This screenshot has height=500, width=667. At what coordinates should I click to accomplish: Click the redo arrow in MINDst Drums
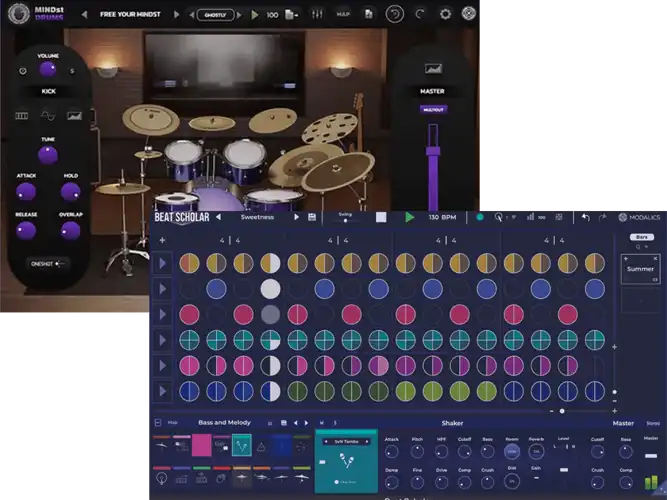tap(420, 14)
